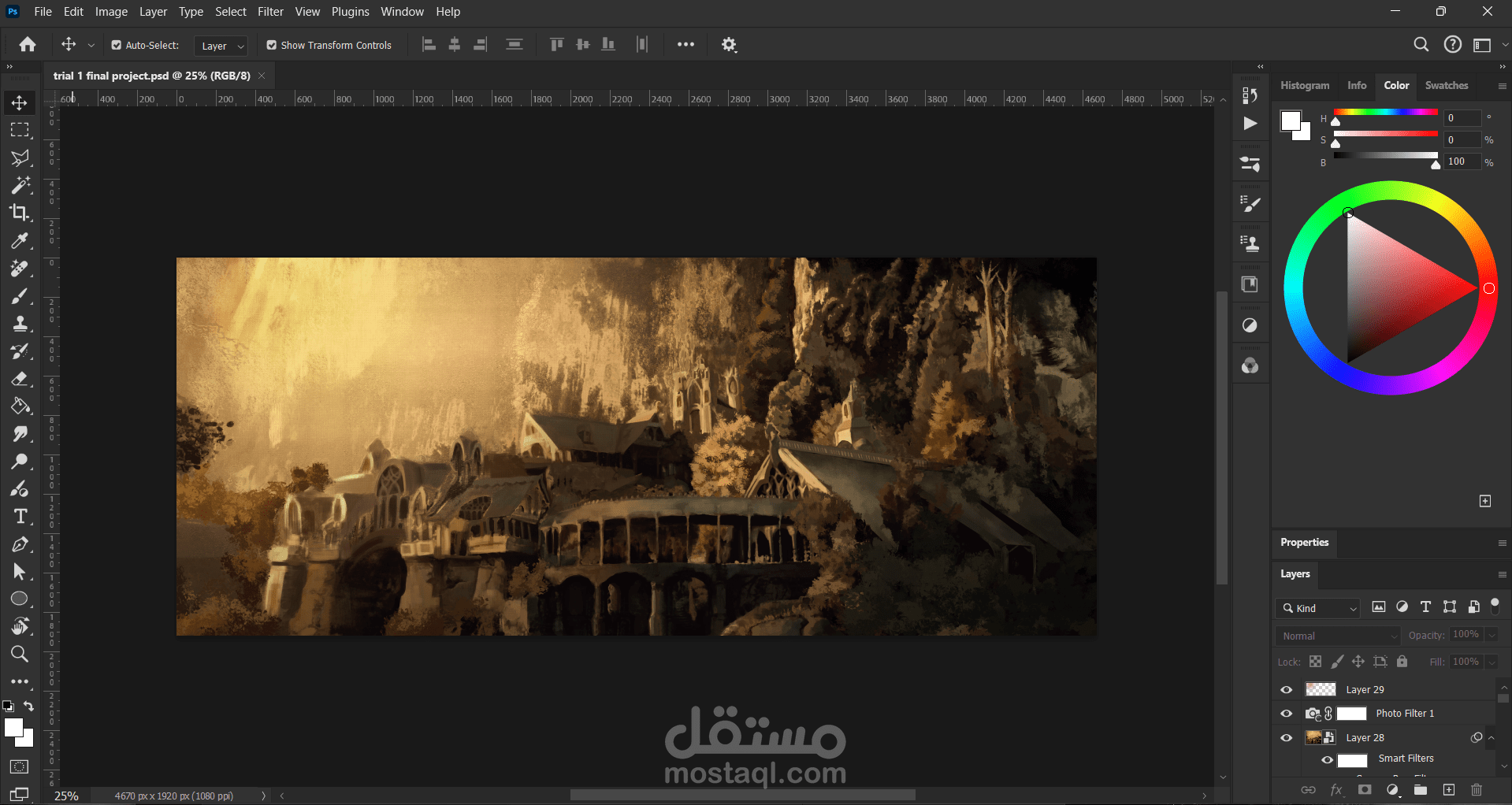Swap foreground and background colors
Image resolution: width=1512 pixels, height=805 pixels.
29,706
